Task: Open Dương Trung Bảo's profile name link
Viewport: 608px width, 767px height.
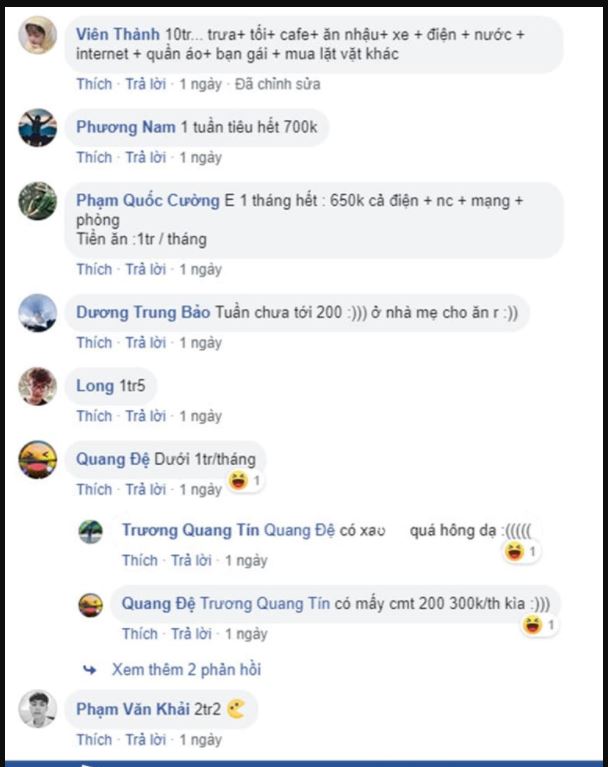Action: 143,313
